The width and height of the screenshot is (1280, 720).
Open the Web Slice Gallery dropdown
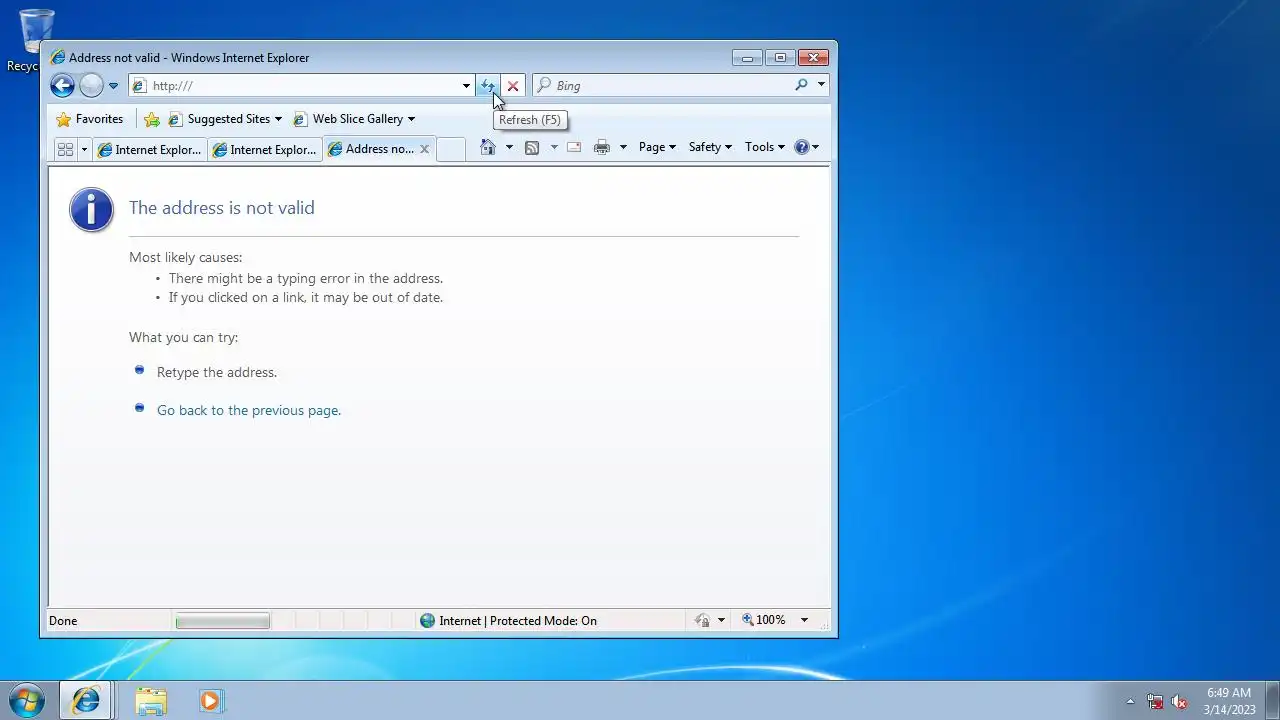click(354, 119)
